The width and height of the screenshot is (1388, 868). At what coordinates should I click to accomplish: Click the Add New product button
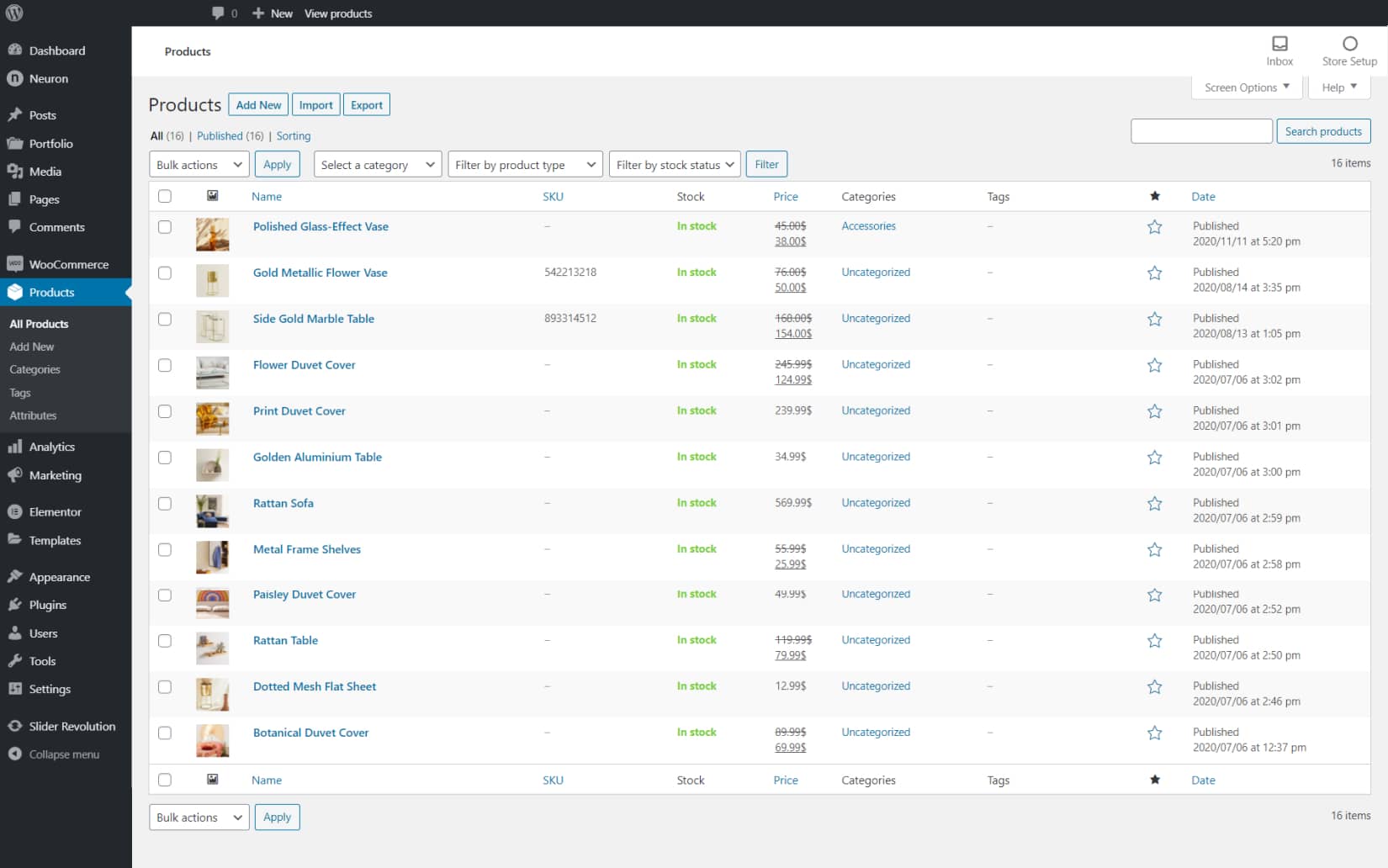[x=257, y=104]
